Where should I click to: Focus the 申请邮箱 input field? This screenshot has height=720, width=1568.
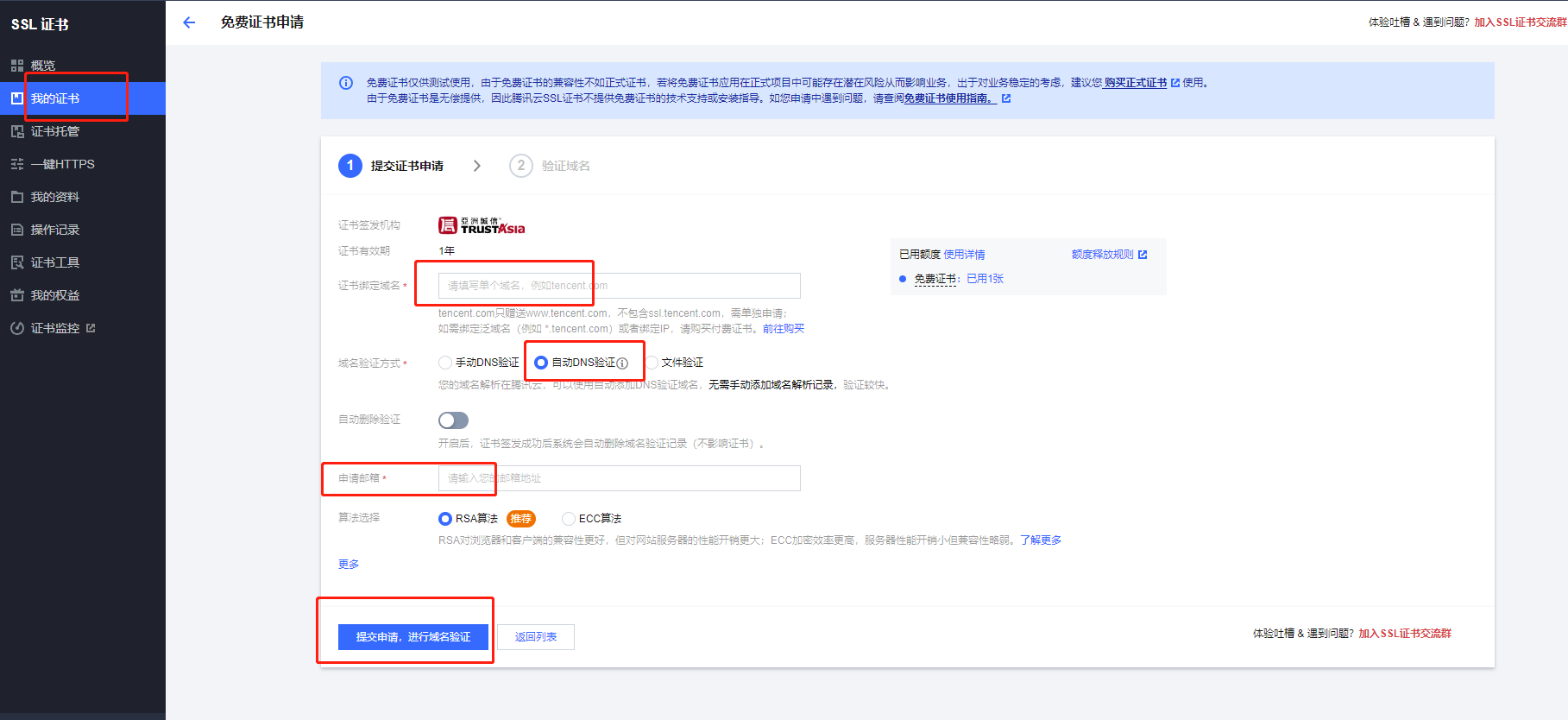pyautogui.click(x=619, y=478)
